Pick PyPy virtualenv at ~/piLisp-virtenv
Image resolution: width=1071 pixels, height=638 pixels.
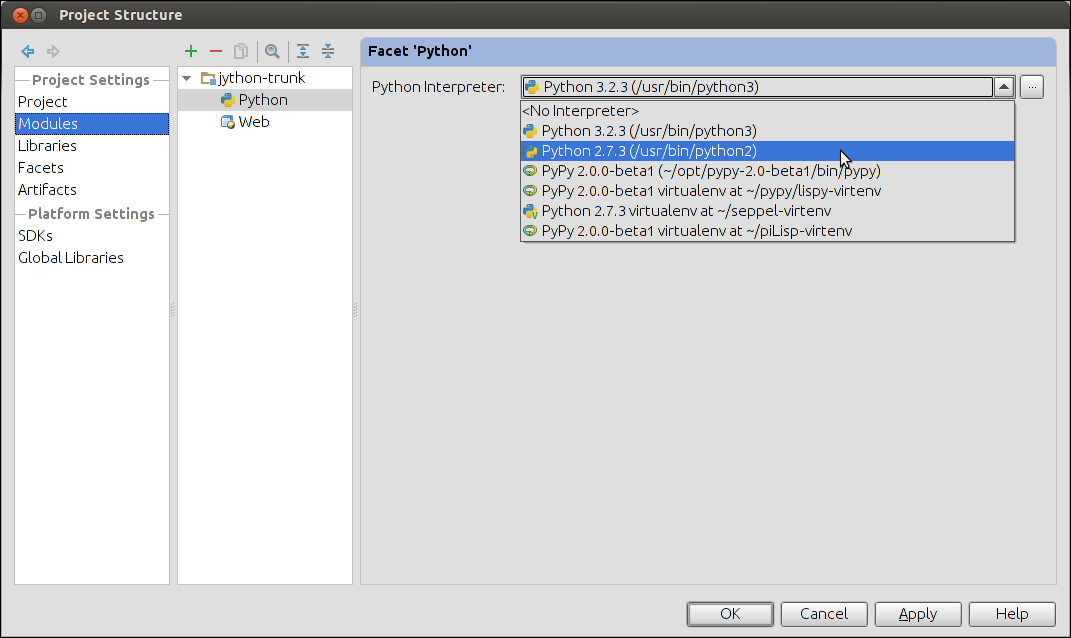click(696, 231)
